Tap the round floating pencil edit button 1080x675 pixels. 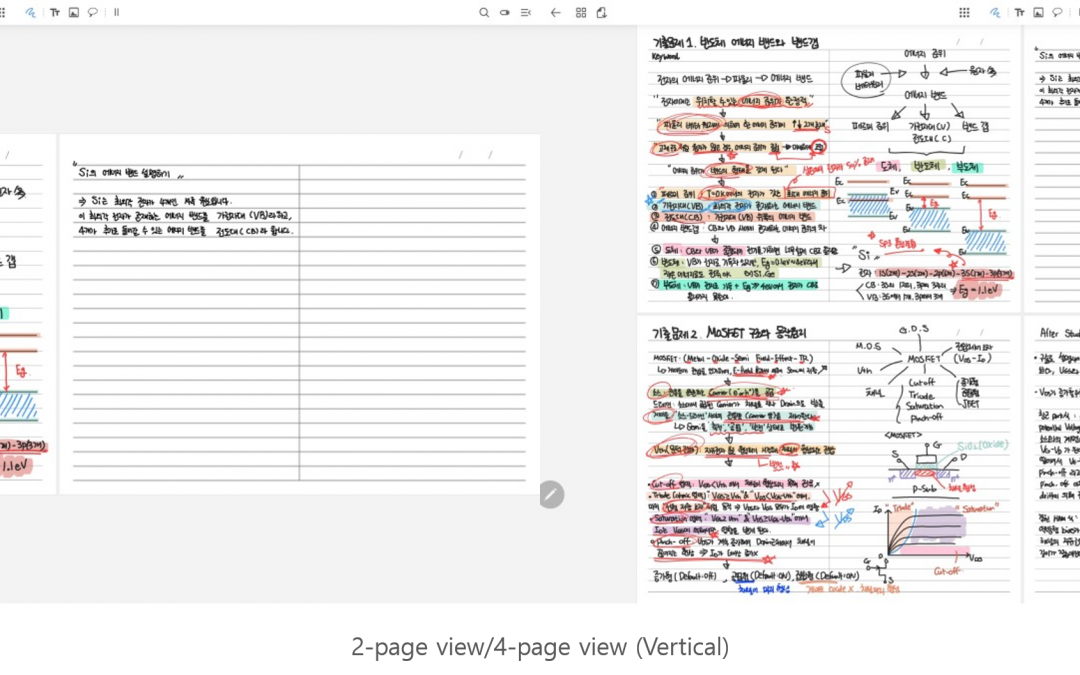point(552,495)
